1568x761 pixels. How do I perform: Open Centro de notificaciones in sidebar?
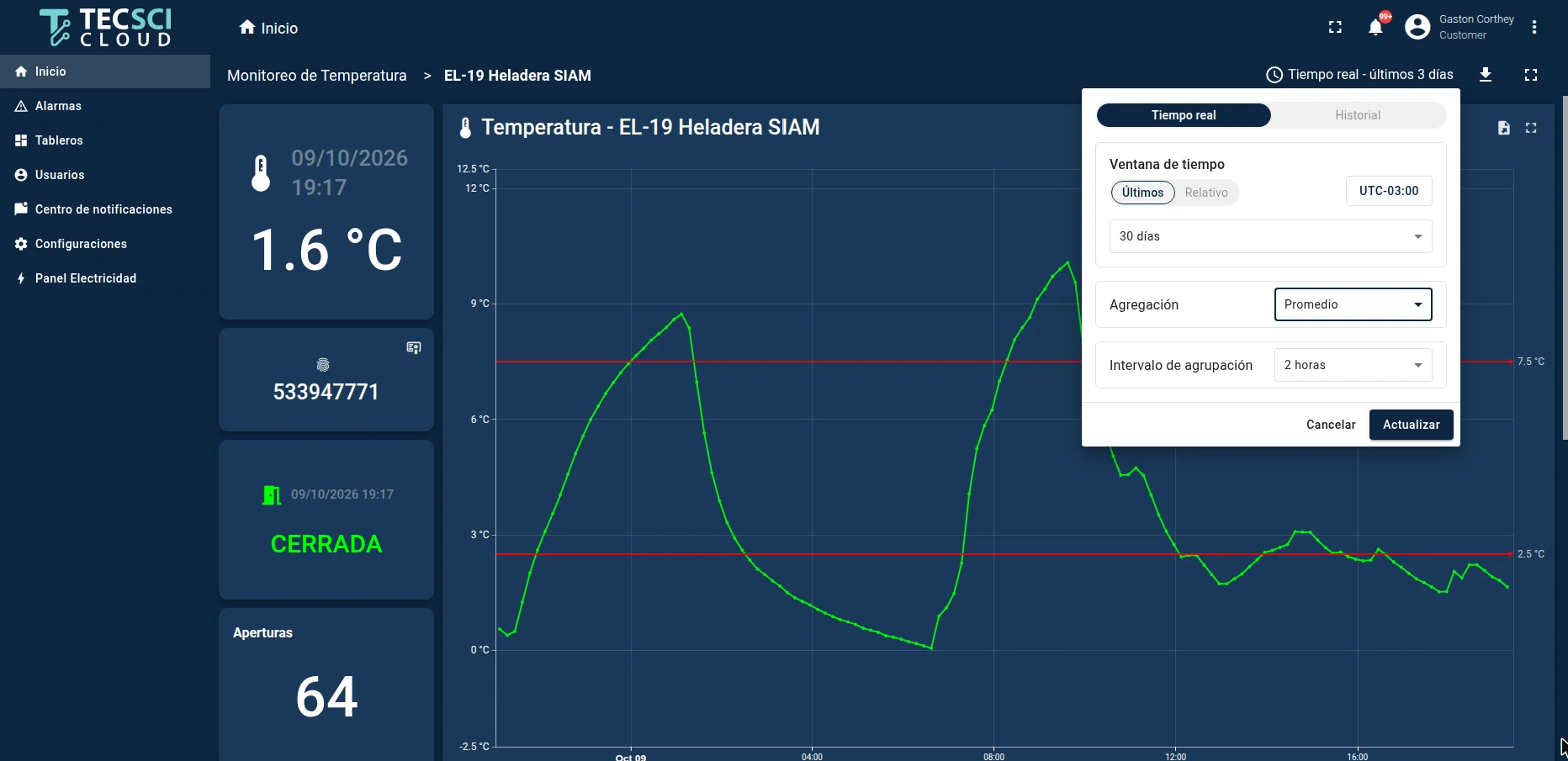tap(105, 209)
